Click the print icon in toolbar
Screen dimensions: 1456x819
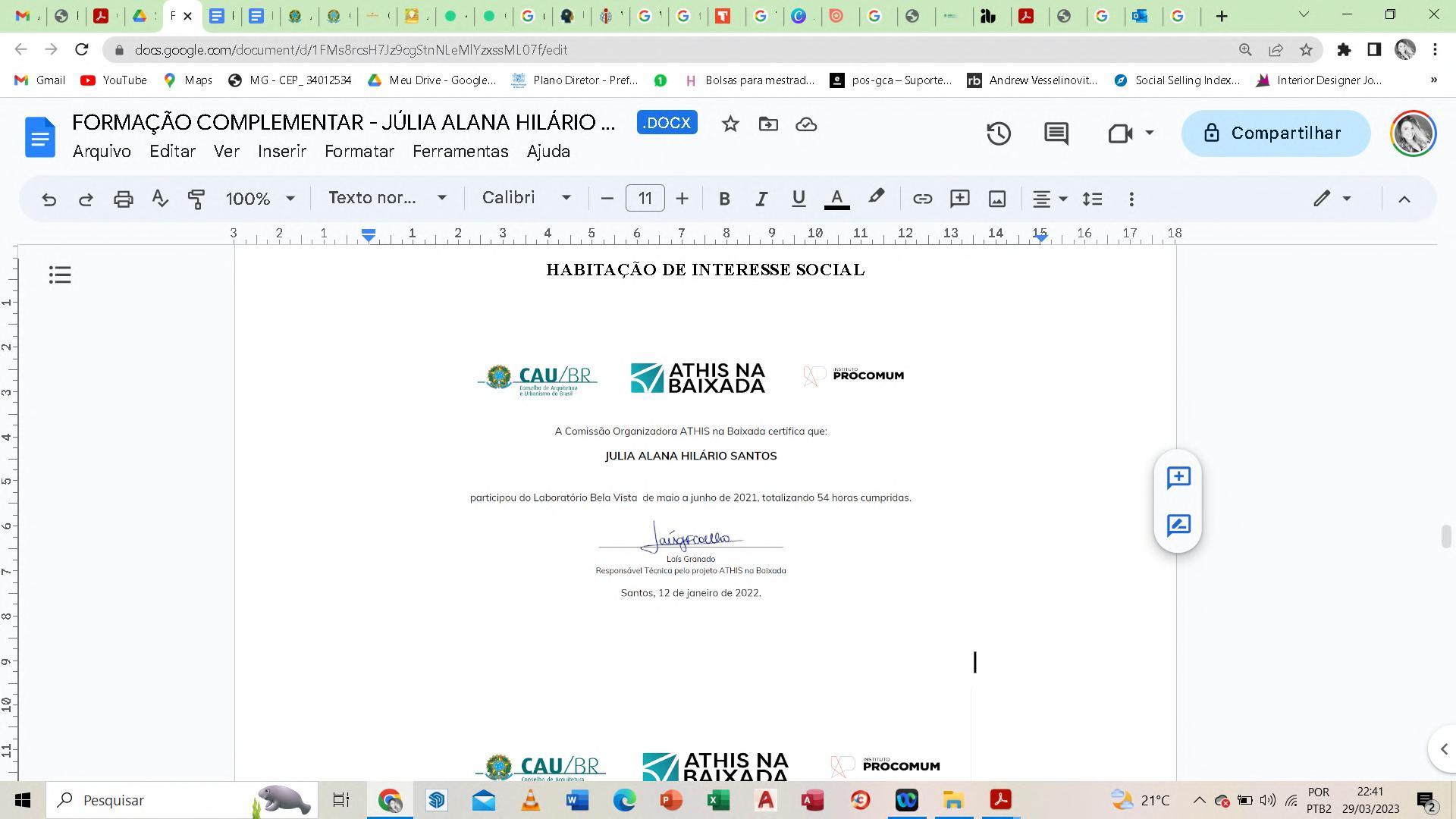123,199
